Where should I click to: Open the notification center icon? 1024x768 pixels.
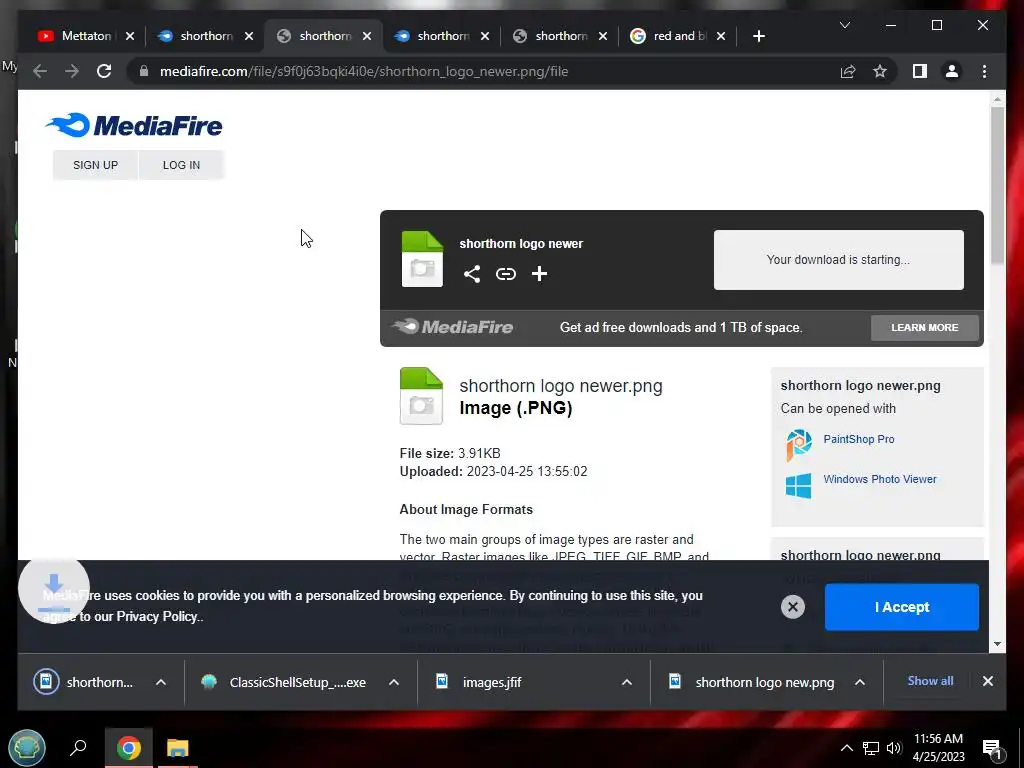coord(992,748)
